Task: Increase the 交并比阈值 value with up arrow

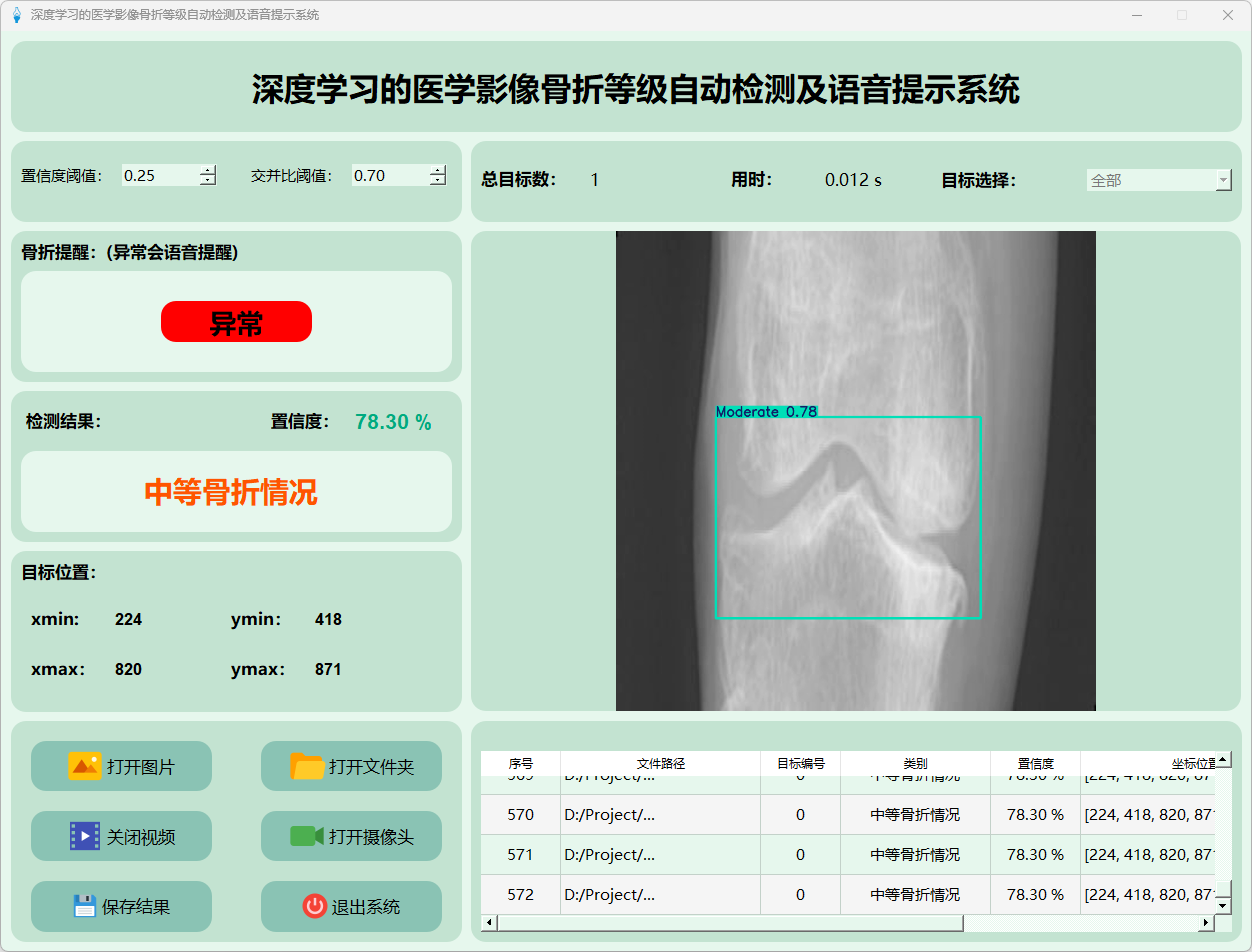Action: pyautogui.click(x=437, y=170)
